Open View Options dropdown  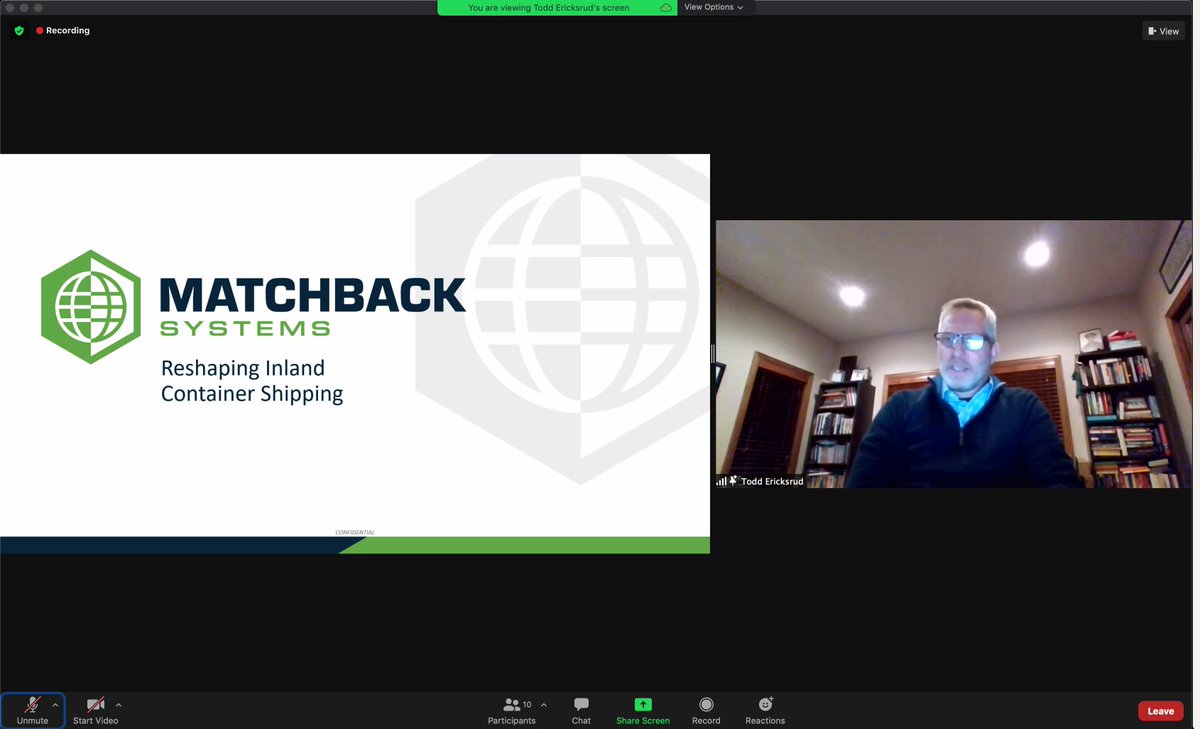point(713,7)
